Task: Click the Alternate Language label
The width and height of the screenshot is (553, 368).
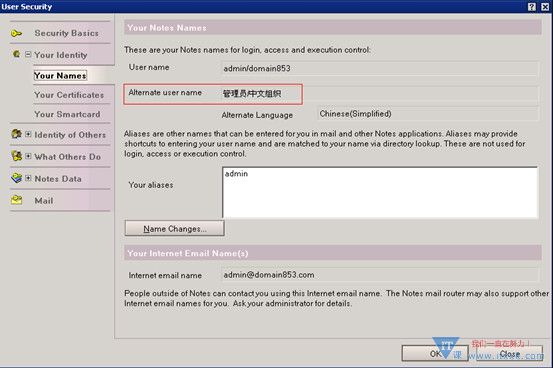Action: point(257,115)
